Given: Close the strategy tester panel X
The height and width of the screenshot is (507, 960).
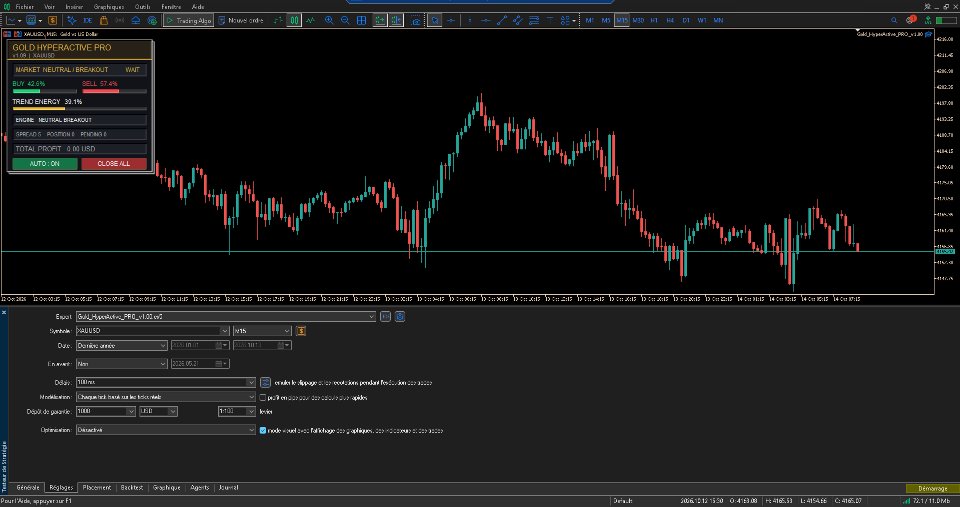Looking at the screenshot, I should click(4, 312).
